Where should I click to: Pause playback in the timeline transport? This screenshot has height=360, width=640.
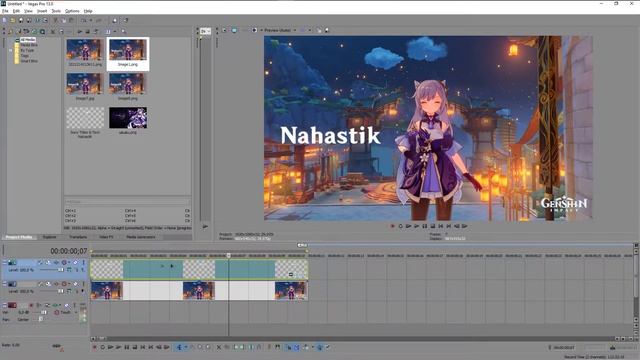pyautogui.click(x=127, y=347)
